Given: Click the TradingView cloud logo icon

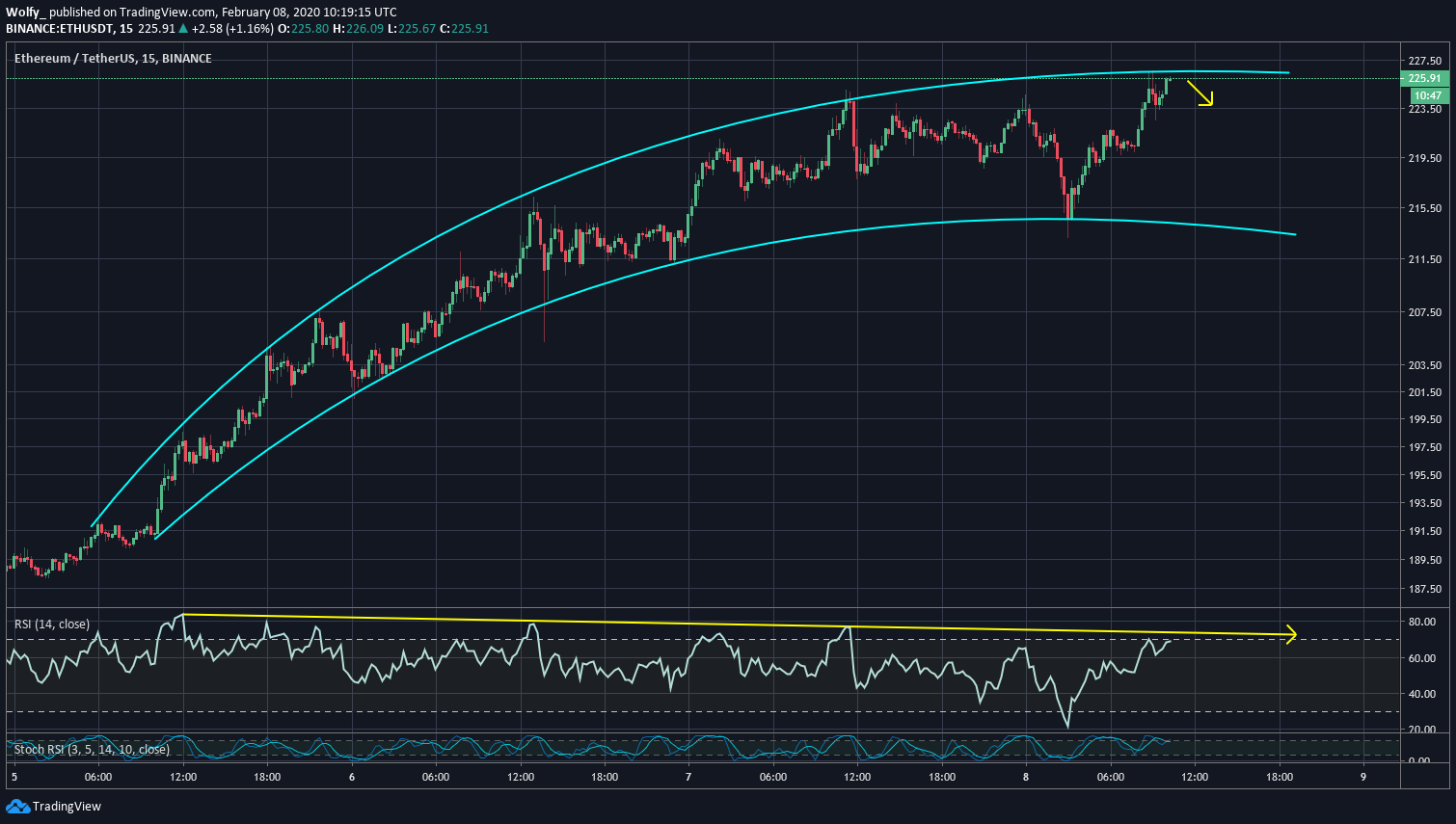Looking at the screenshot, I should [x=17, y=806].
